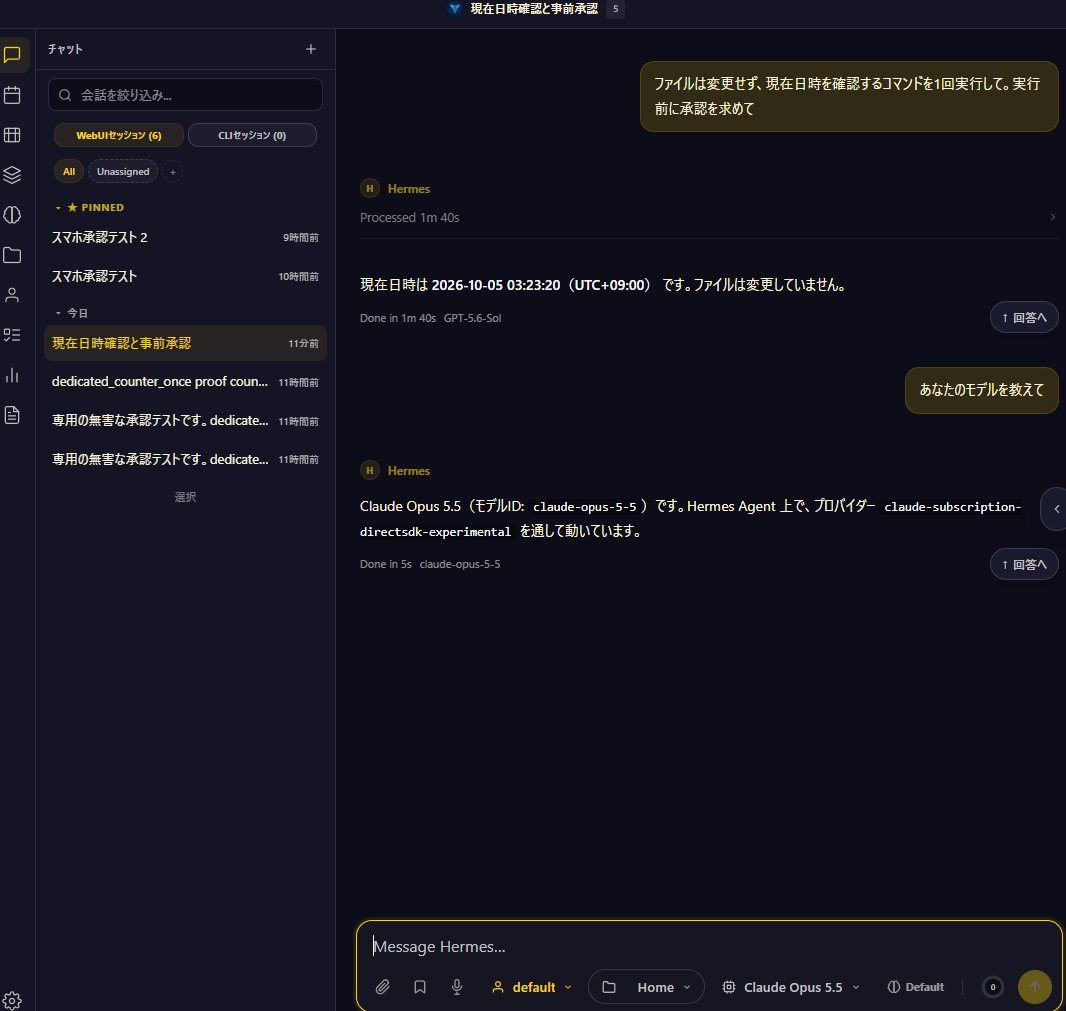The height and width of the screenshot is (1011, 1066).
Task: Open the default profile dropdown
Action: [x=532, y=987]
